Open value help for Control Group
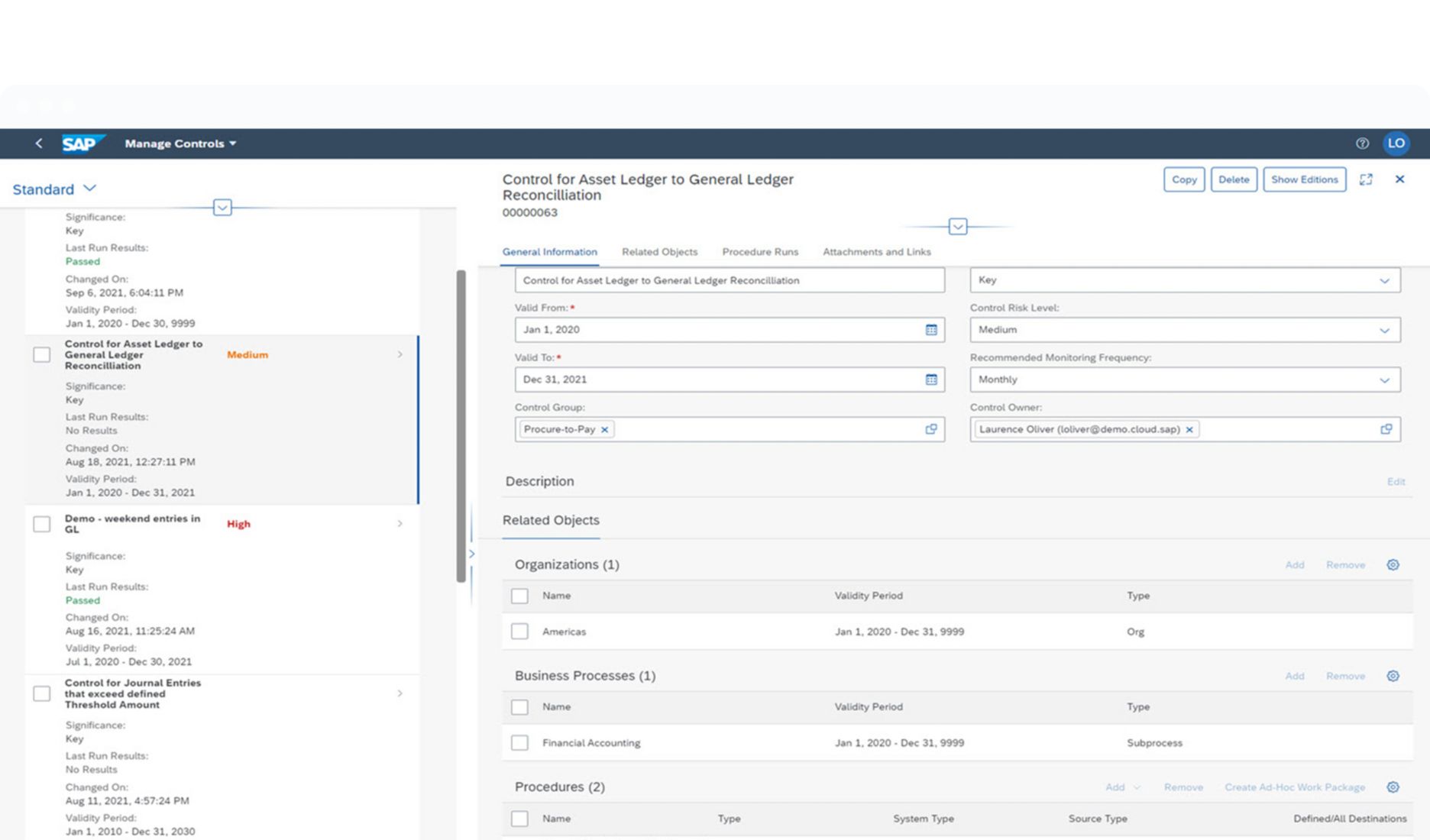Viewport: 1430px width, 840px height. 931,429
